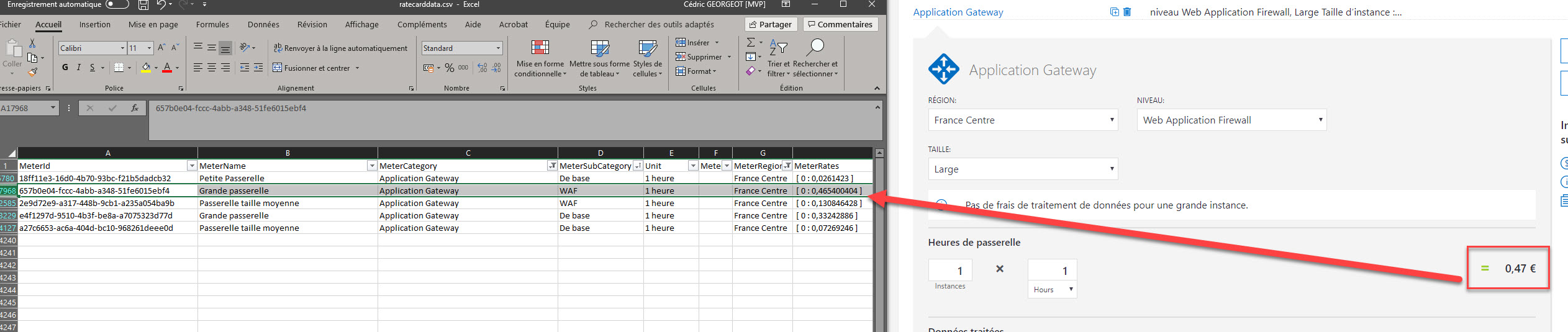Open the Hours unit dropdown
The height and width of the screenshot is (332, 1568).
(1052, 289)
